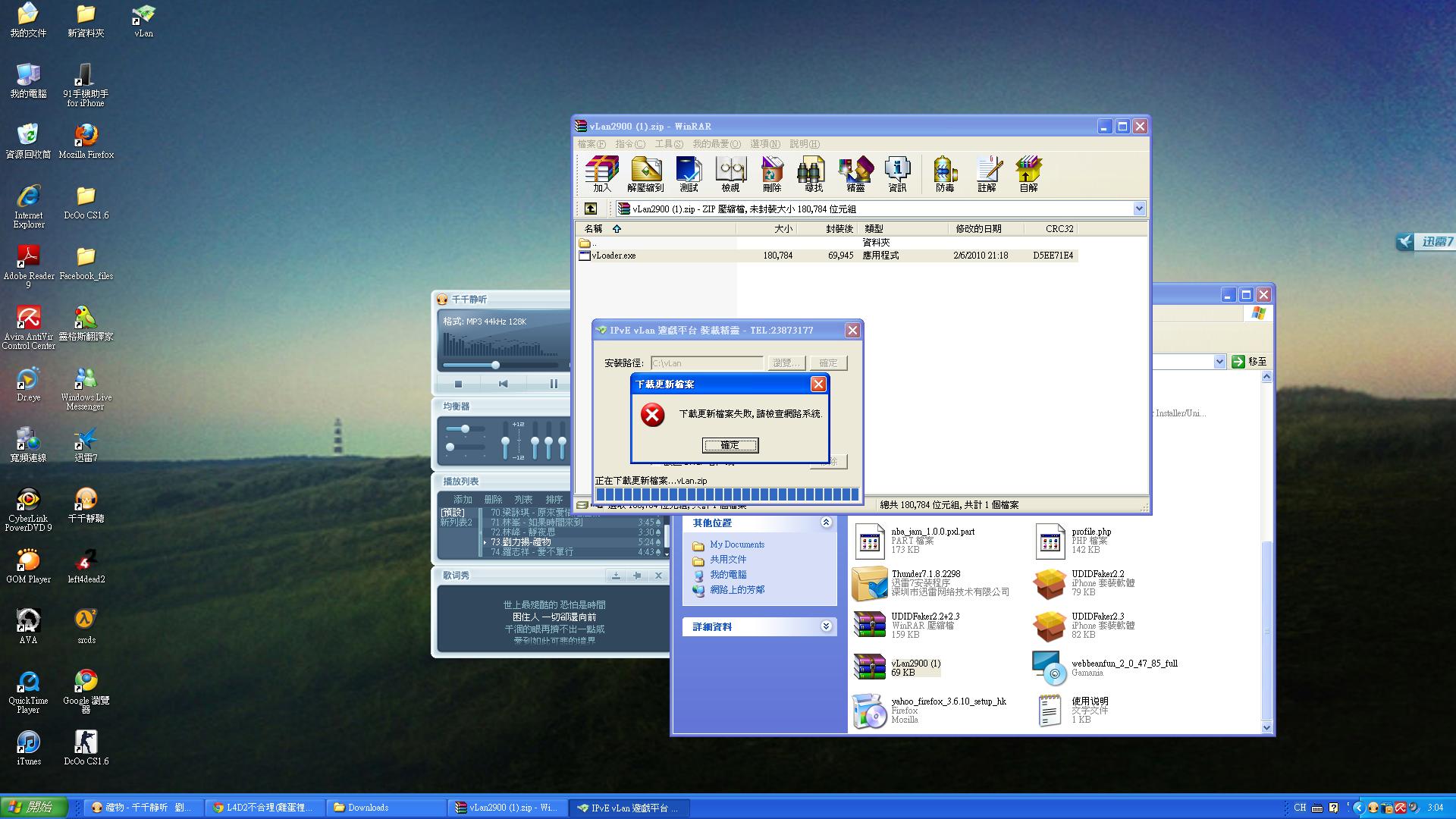Screen dimensions: 1456x819
Task: Open My Documents link in sidebar
Action: 736,544
